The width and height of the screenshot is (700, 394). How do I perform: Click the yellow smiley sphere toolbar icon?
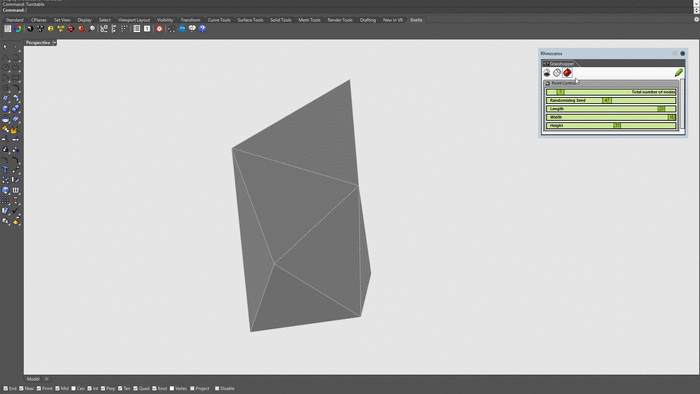coord(50,29)
